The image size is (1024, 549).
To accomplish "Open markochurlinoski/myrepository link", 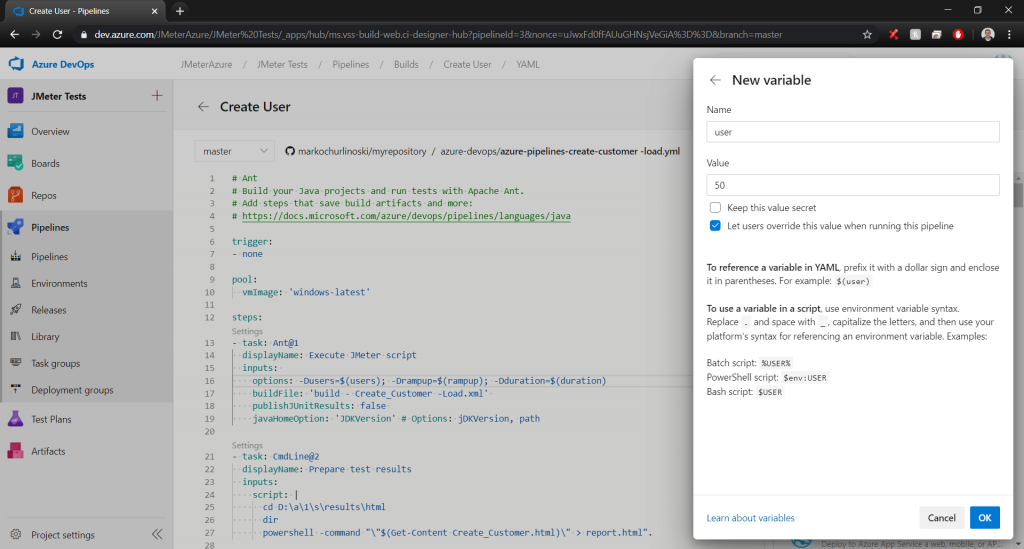I will pyautogui.click(x=362, y=151).
